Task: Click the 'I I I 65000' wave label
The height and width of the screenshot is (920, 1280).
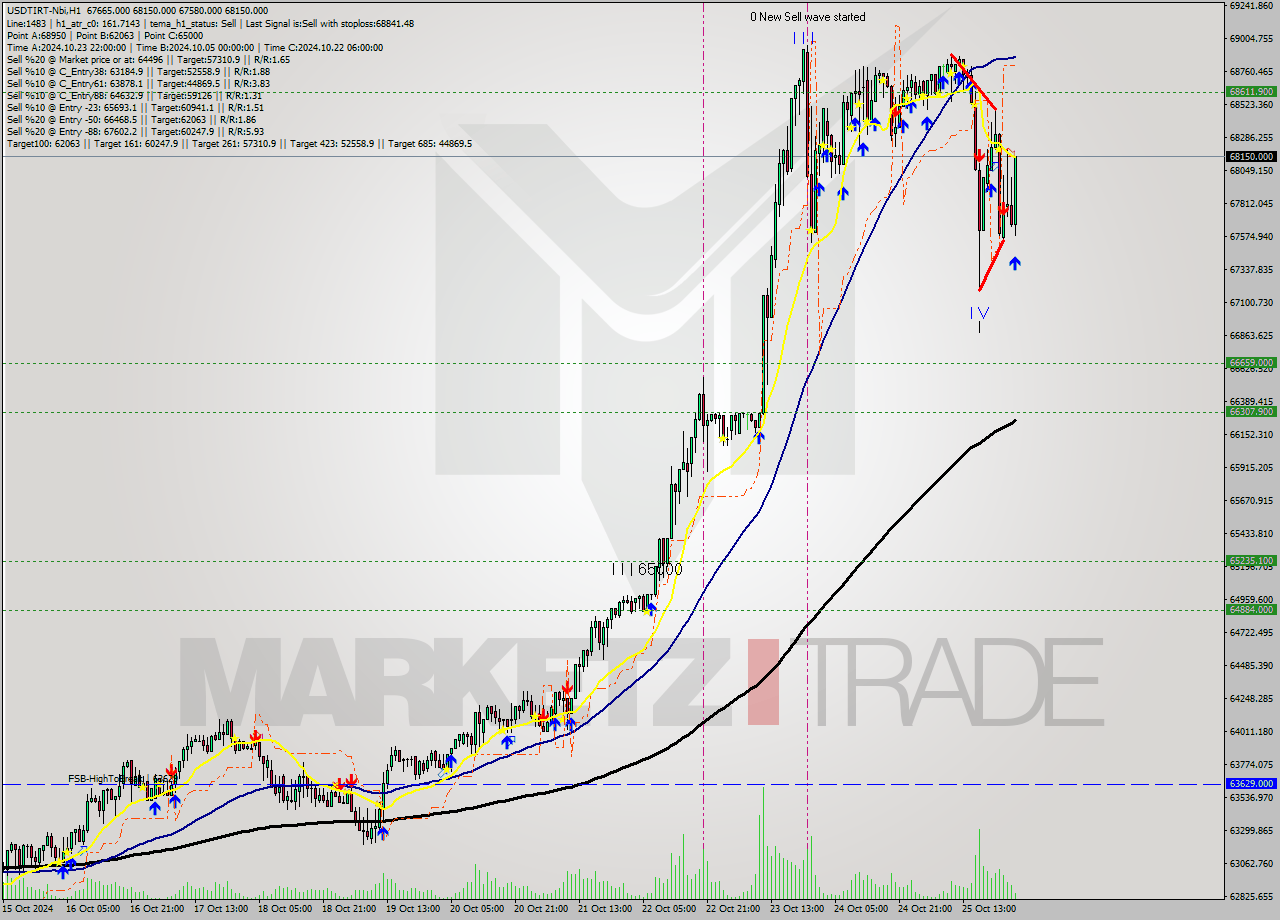Action: click(x=647, y=569)
